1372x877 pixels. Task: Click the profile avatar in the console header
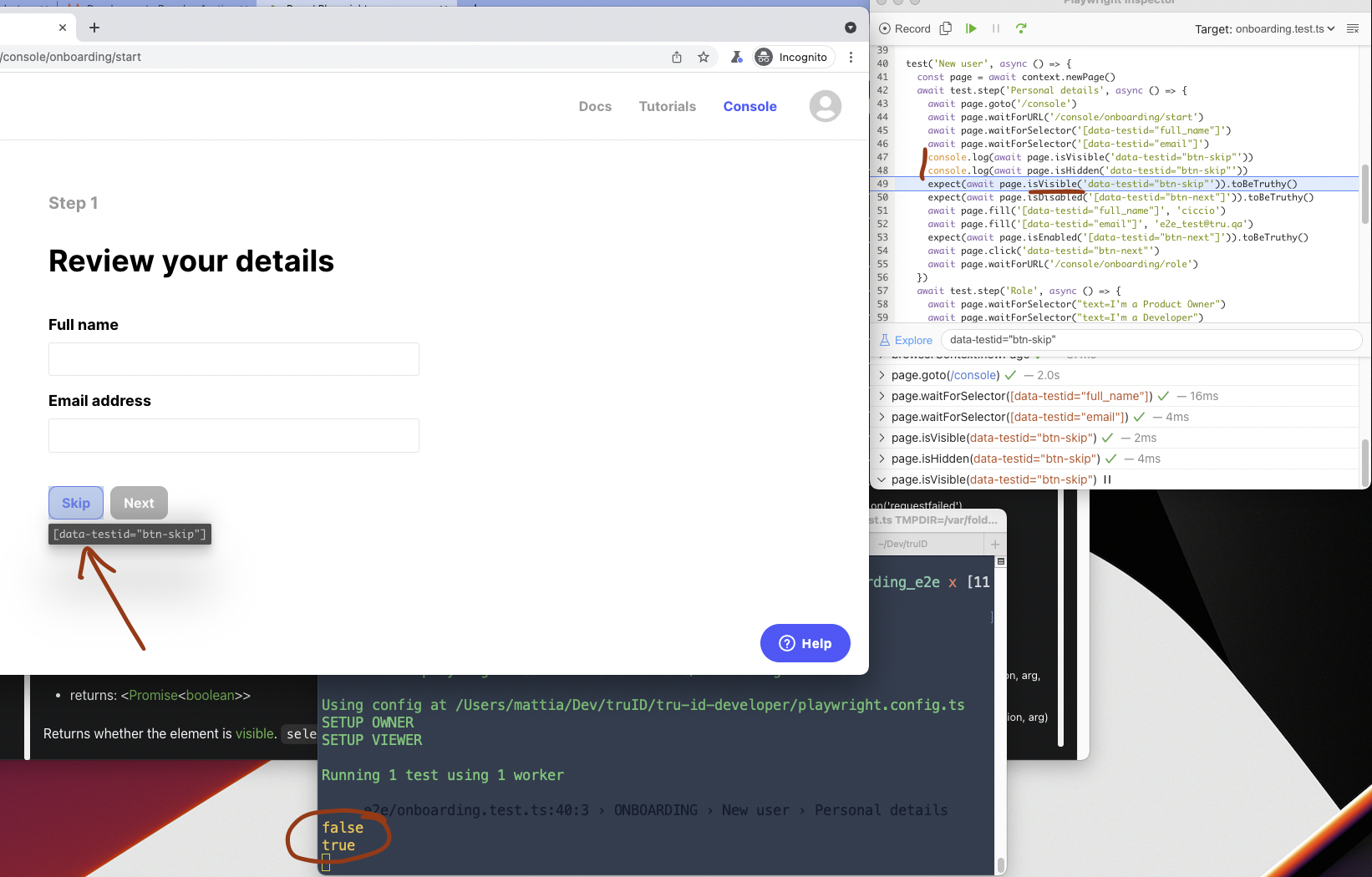click(x=825, y=106)
